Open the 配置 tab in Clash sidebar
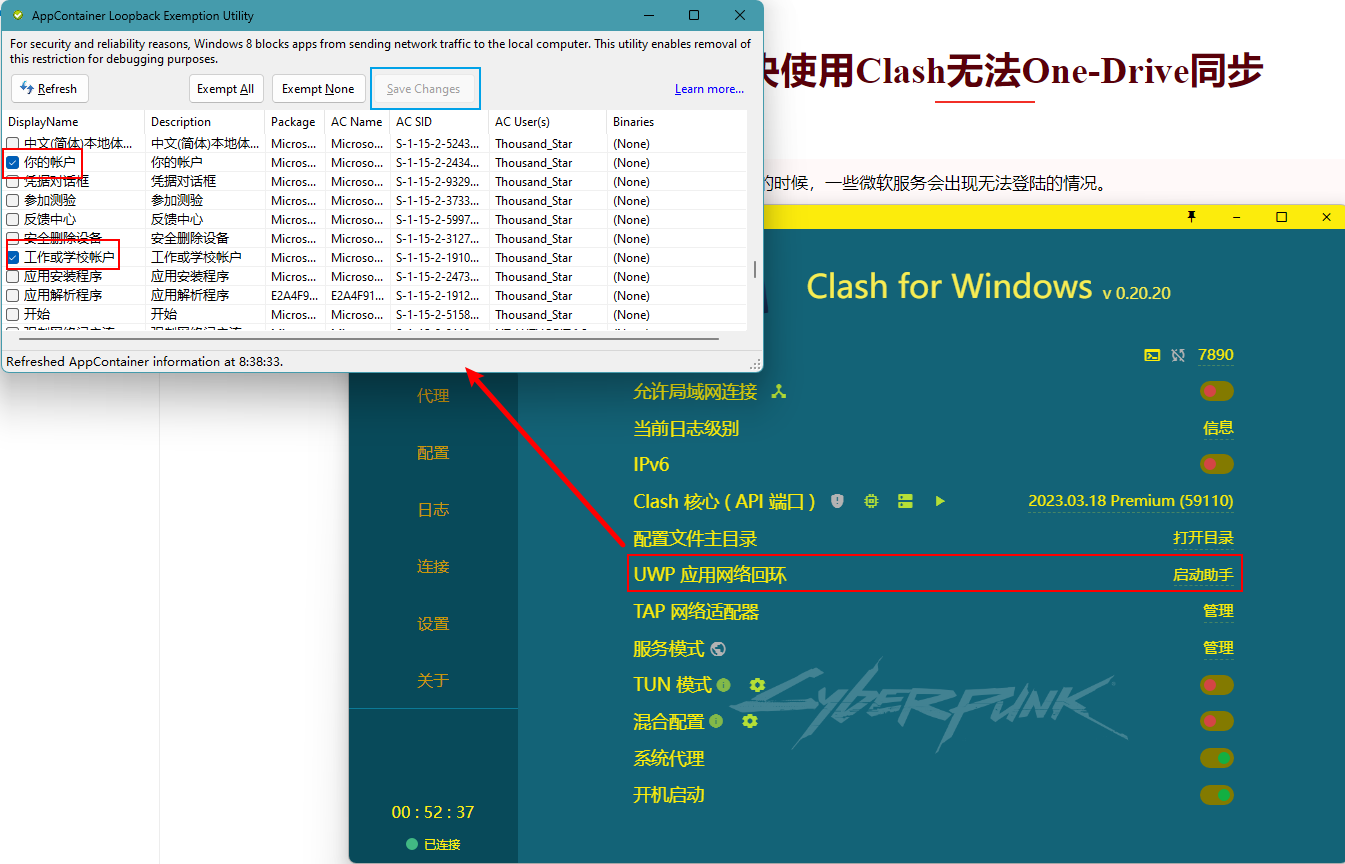The height and width of the screenshot is (864, 1345). pyautogui.click(x=433, y=453)
